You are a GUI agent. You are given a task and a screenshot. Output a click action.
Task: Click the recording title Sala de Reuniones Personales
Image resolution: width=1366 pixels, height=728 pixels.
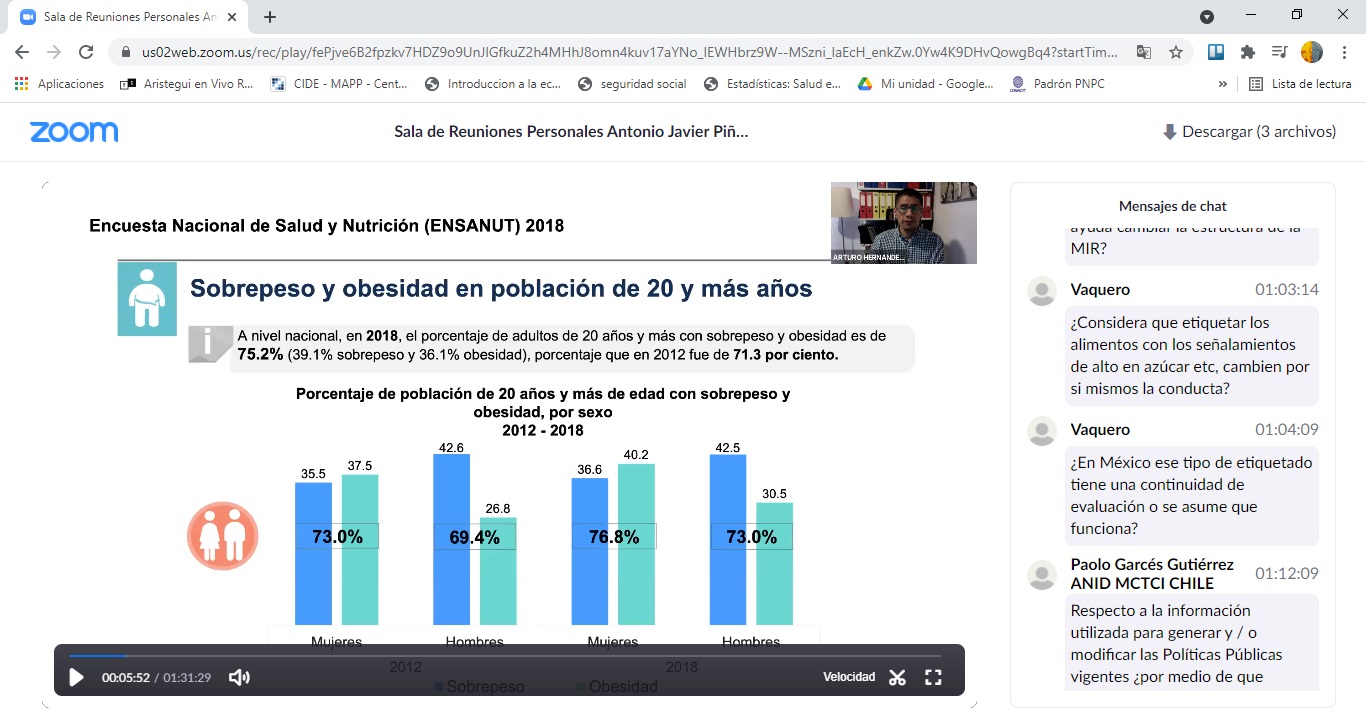(571, 132)
